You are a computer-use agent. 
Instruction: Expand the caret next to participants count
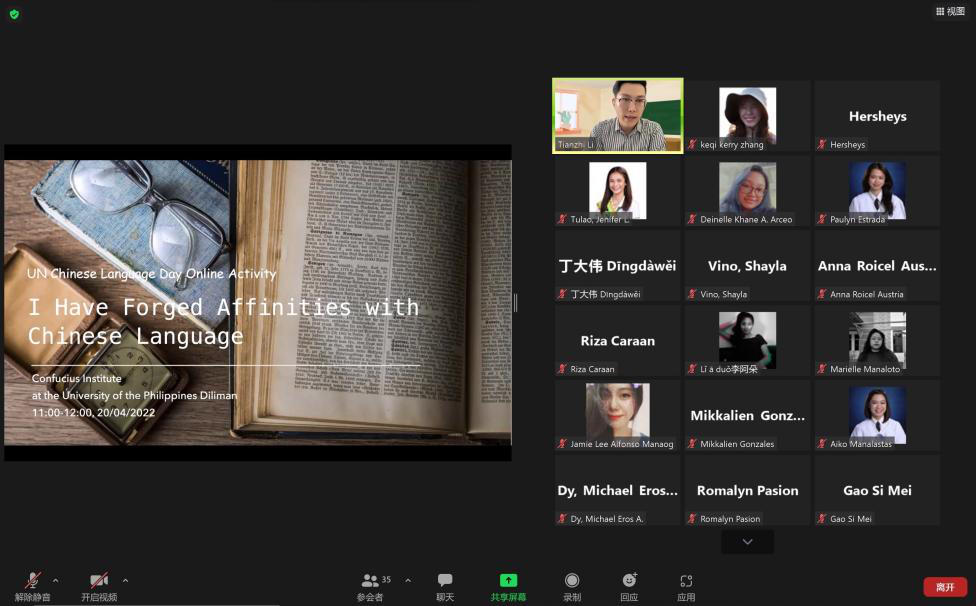point(408,580)
